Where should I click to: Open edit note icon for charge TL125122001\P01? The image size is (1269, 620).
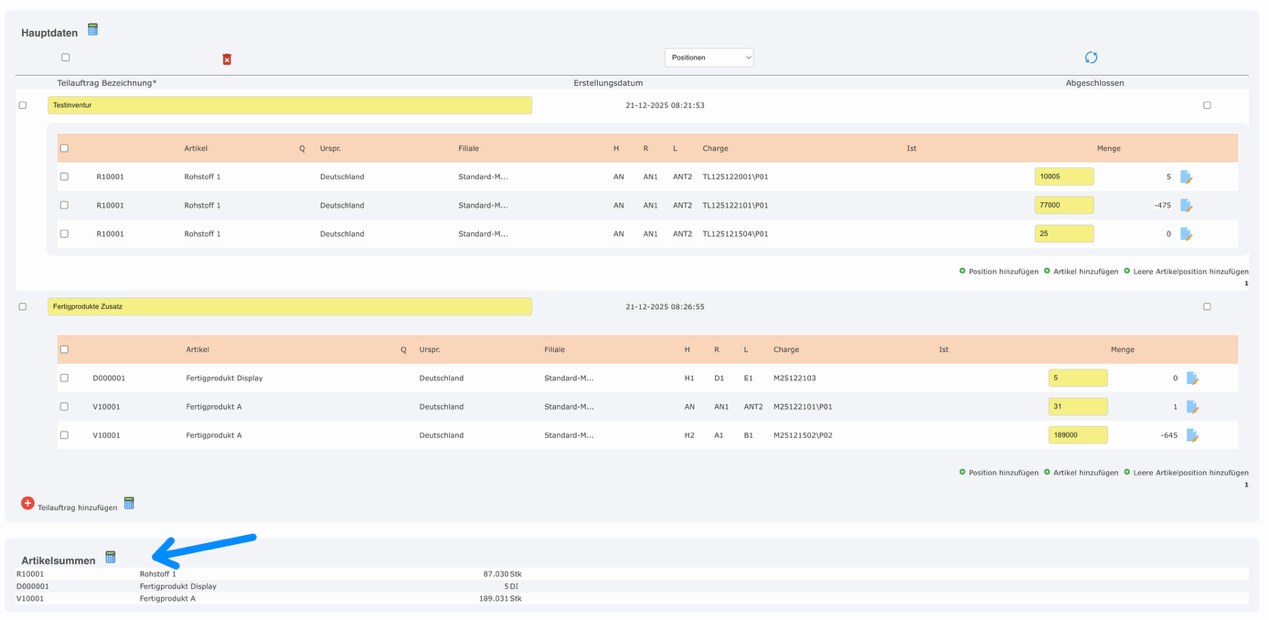point(1186,177)
